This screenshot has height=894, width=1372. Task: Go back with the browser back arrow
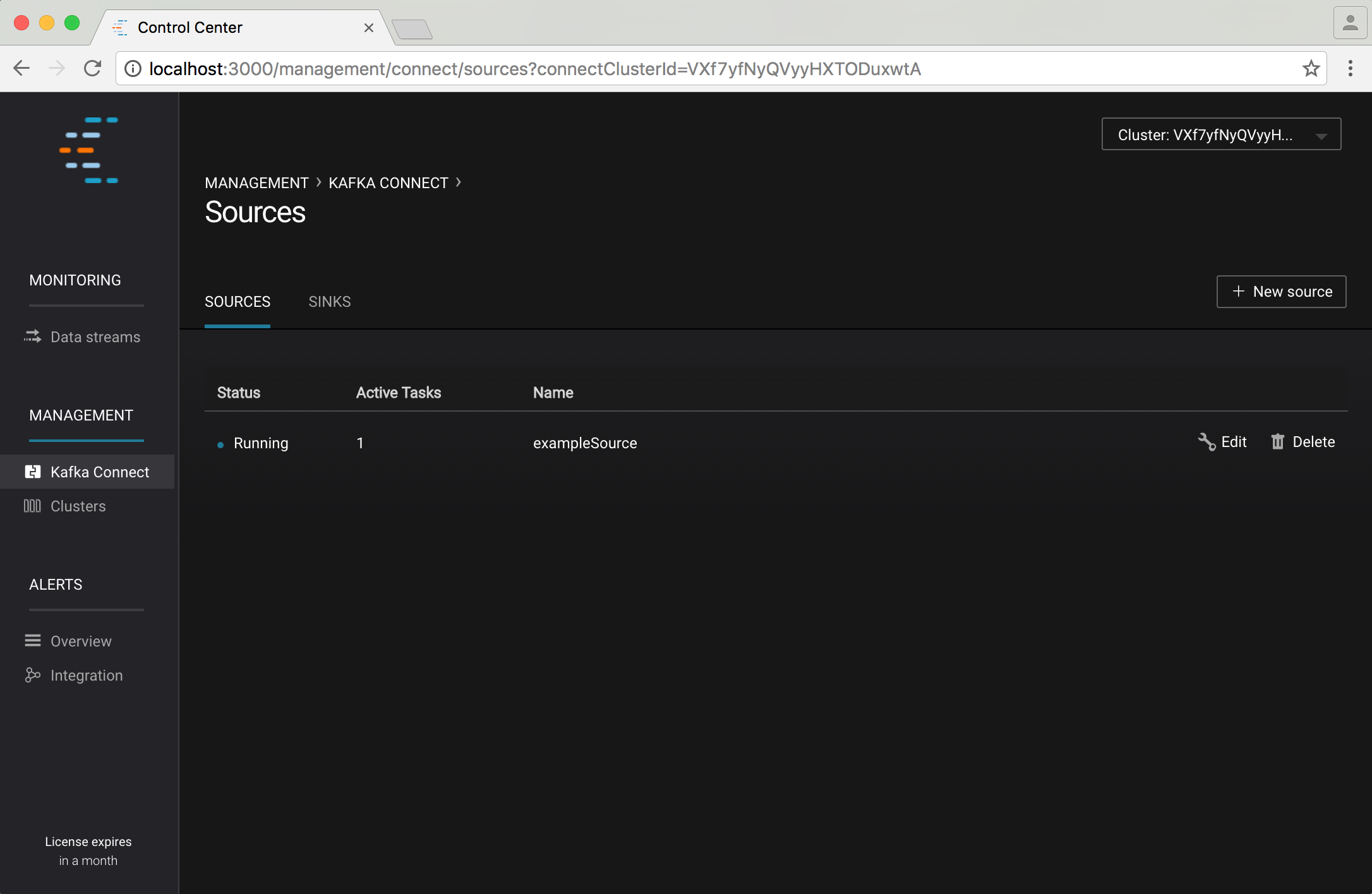click(x=21, y=68)
